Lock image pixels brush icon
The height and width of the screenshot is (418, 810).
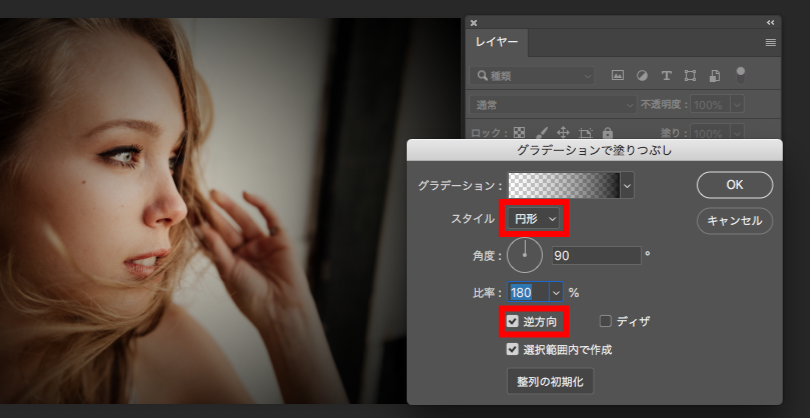point(541,133)
